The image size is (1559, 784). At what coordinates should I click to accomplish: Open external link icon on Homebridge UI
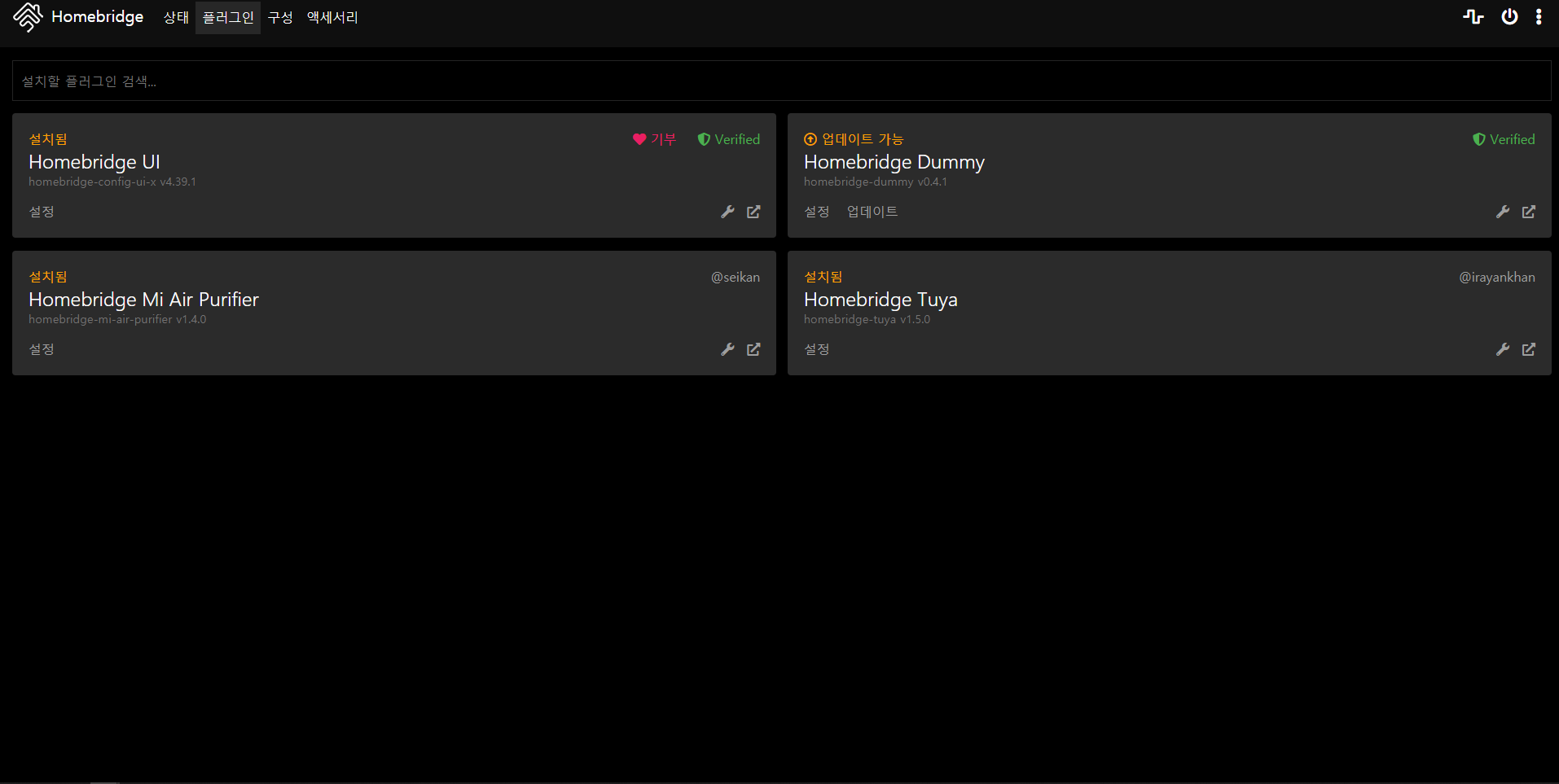(x=753, y=212)
